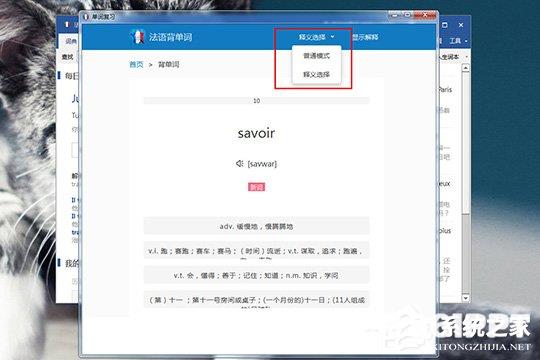Click the pink 解释 button under the phonetics

click(x=257, y=187)
